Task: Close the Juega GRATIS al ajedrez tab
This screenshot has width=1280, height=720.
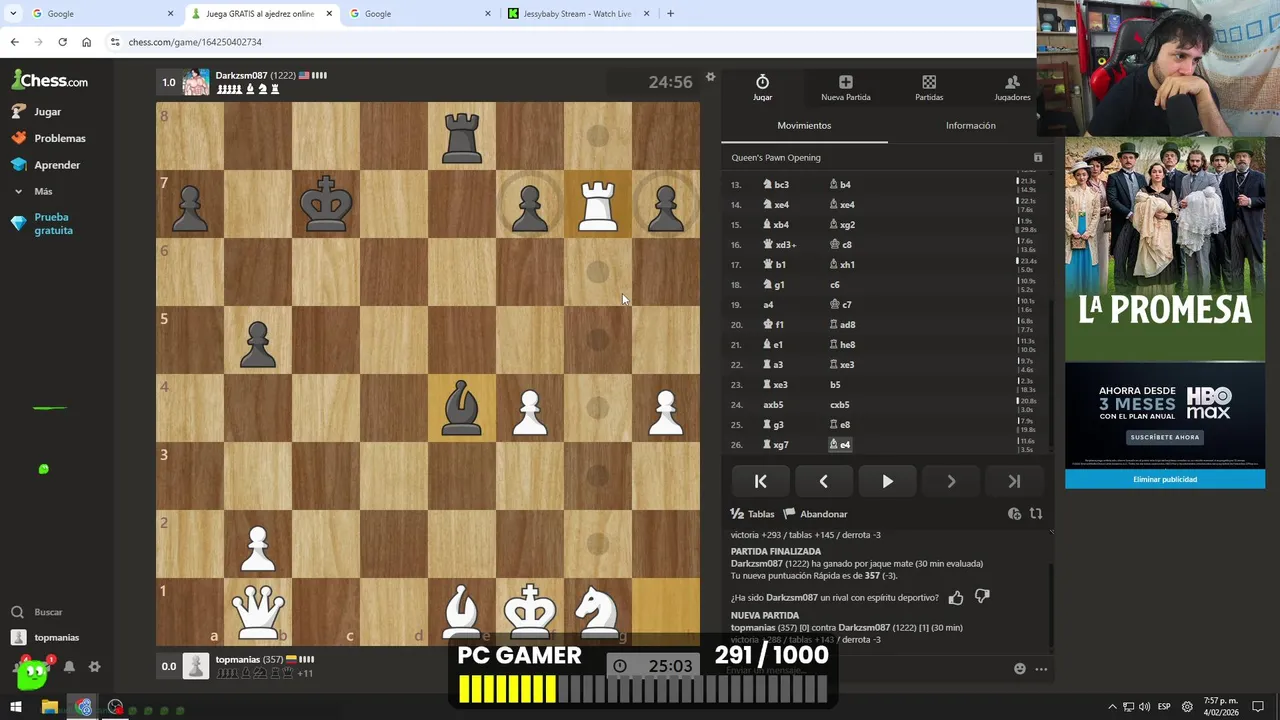Action: coord(329,14)
